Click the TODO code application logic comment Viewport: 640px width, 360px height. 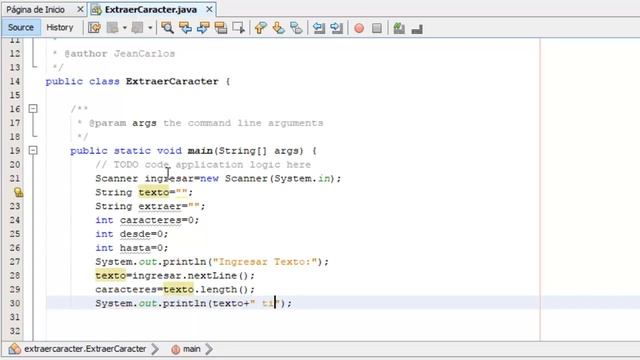[x=203, y=164]
